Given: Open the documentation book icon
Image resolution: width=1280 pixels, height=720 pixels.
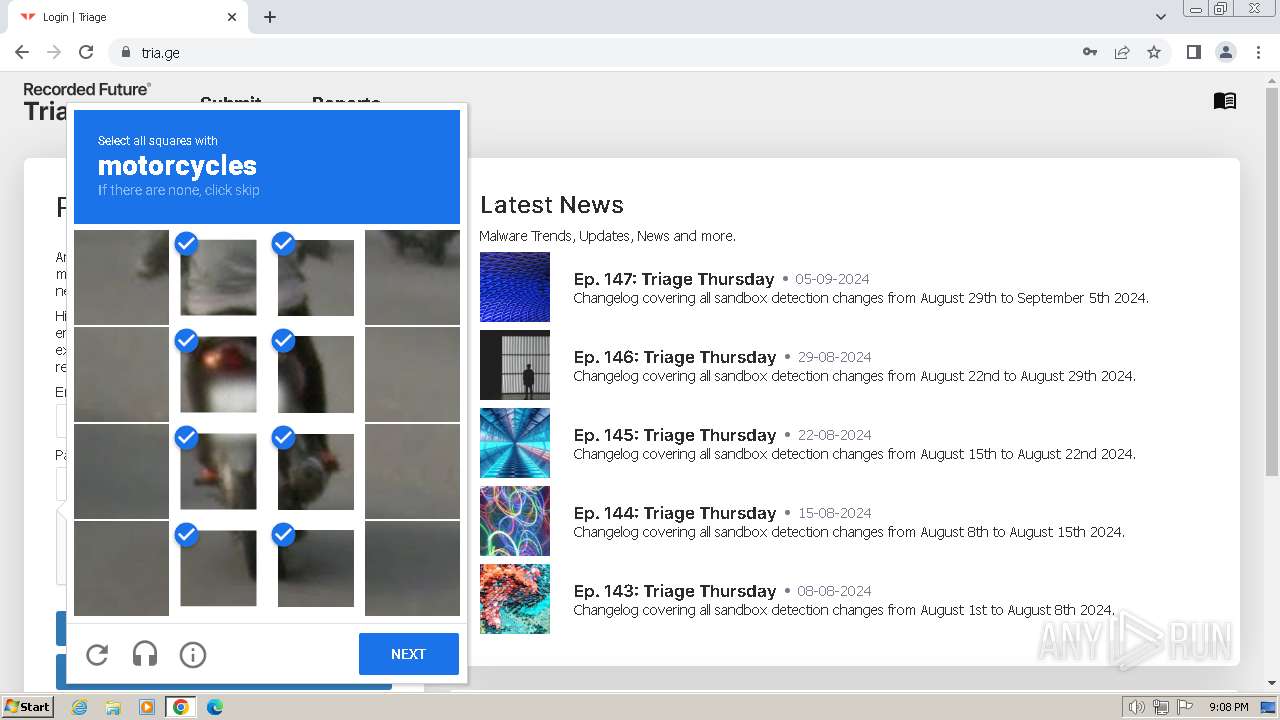Looking at the screenshot, I should (x=1225, y=101).
